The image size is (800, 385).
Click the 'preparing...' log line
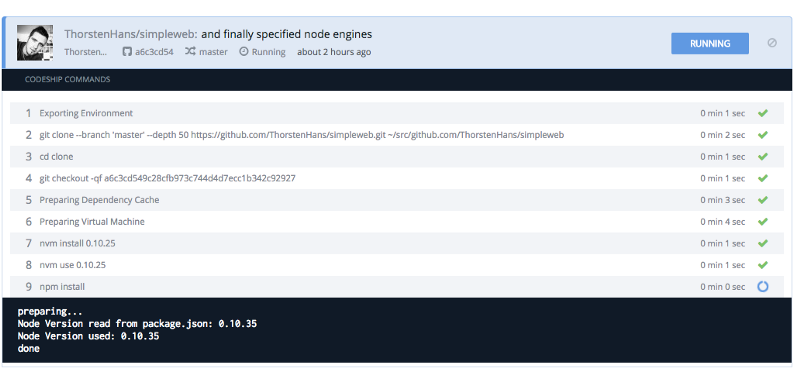pos(50,312)
